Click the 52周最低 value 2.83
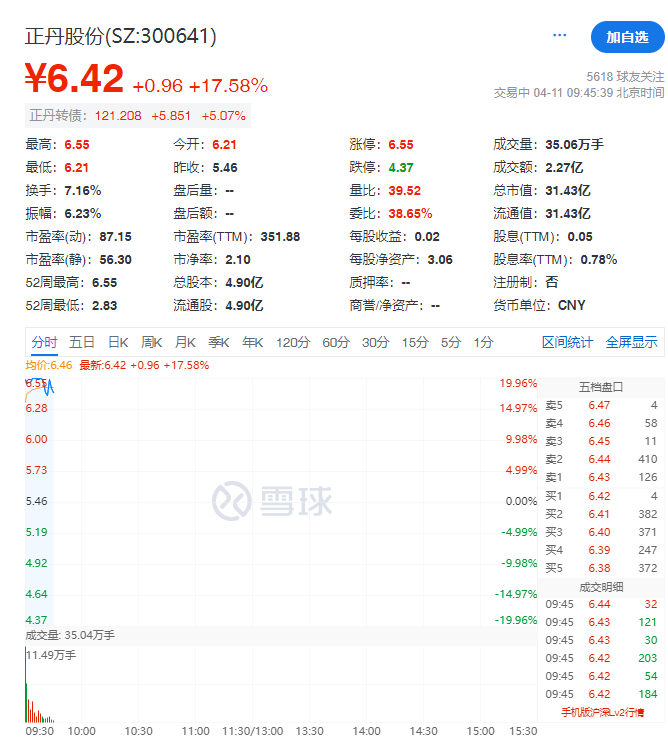 104,306
